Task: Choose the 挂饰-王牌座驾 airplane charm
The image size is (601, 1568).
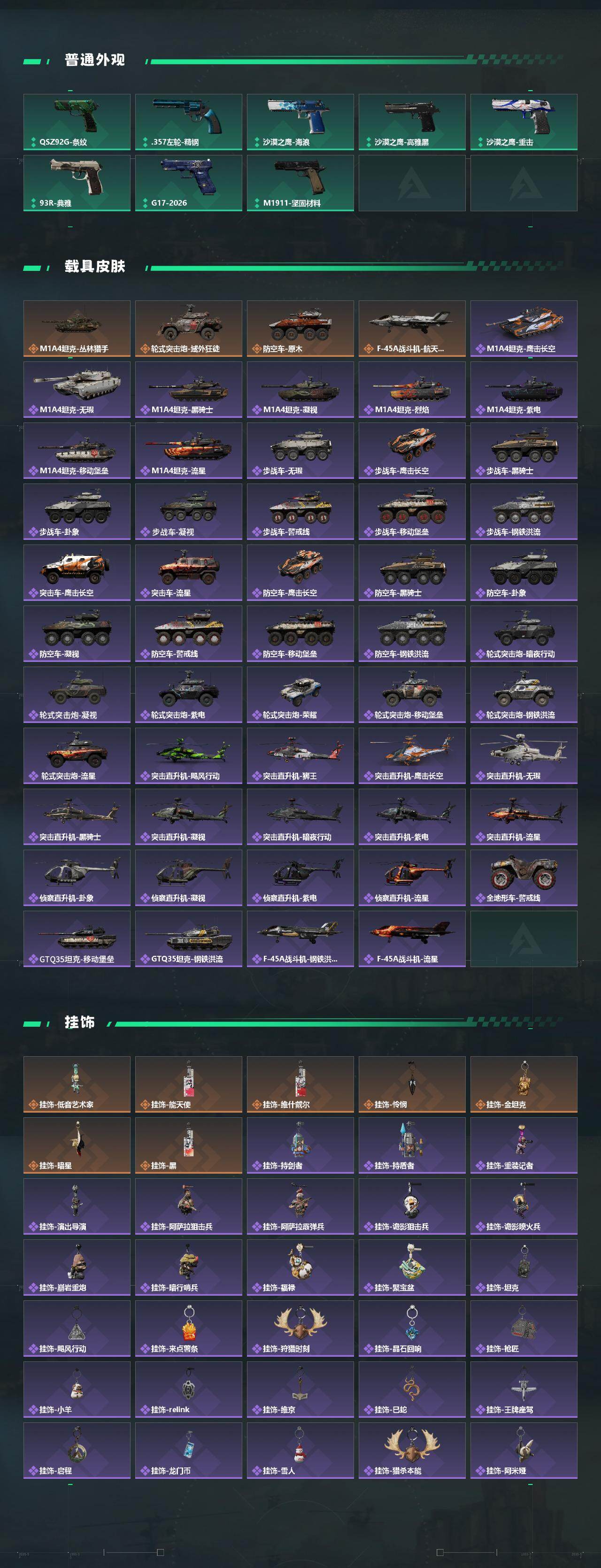Action: tap(524, 1389)
